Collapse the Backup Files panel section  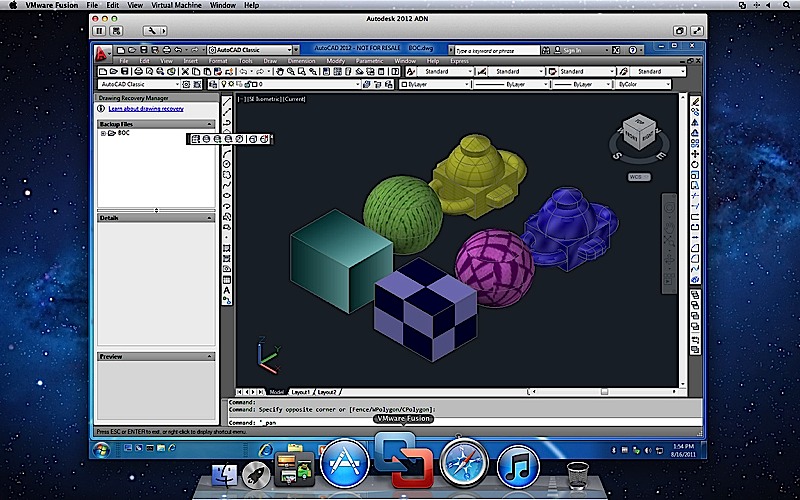pyautogui.click(x=209, y=124)
